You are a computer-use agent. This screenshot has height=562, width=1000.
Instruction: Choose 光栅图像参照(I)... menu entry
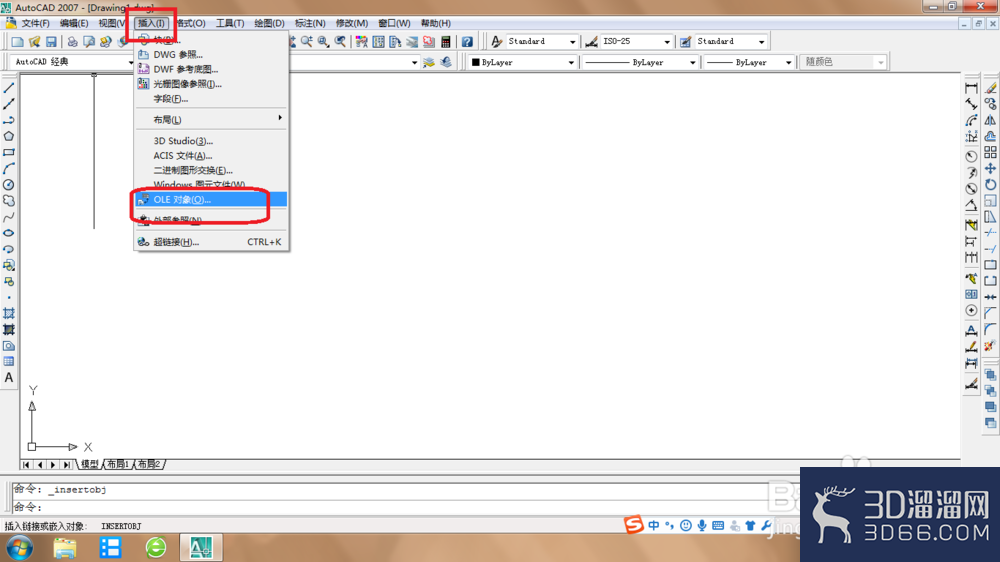point(211,84)
